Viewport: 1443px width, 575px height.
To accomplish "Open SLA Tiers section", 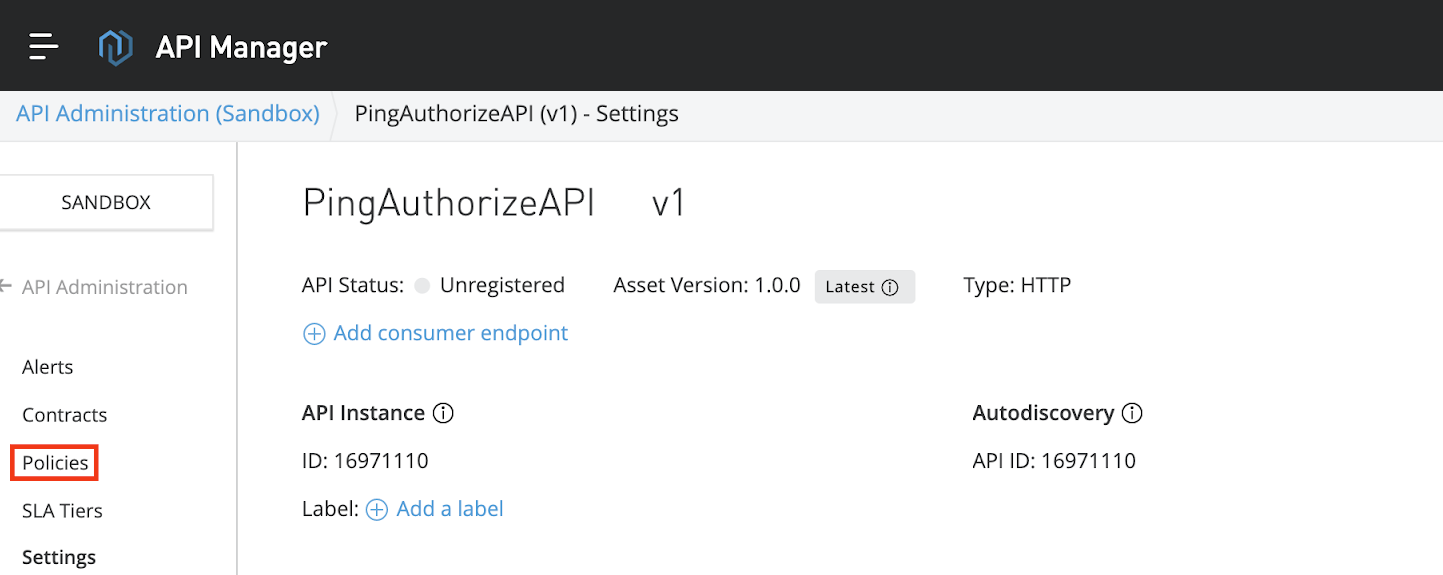I will 62,511.
